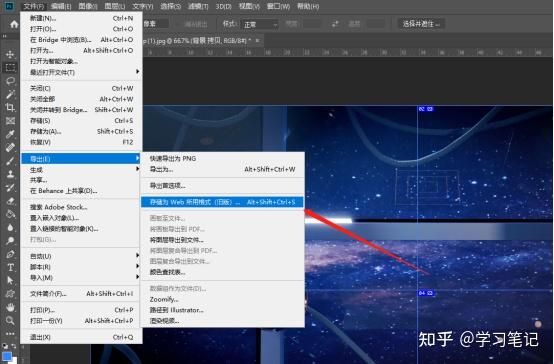Open the 图像(I) menu
The width and height of the screenshot is (554, 364).
pyautogui.click(x=88, y=6)
